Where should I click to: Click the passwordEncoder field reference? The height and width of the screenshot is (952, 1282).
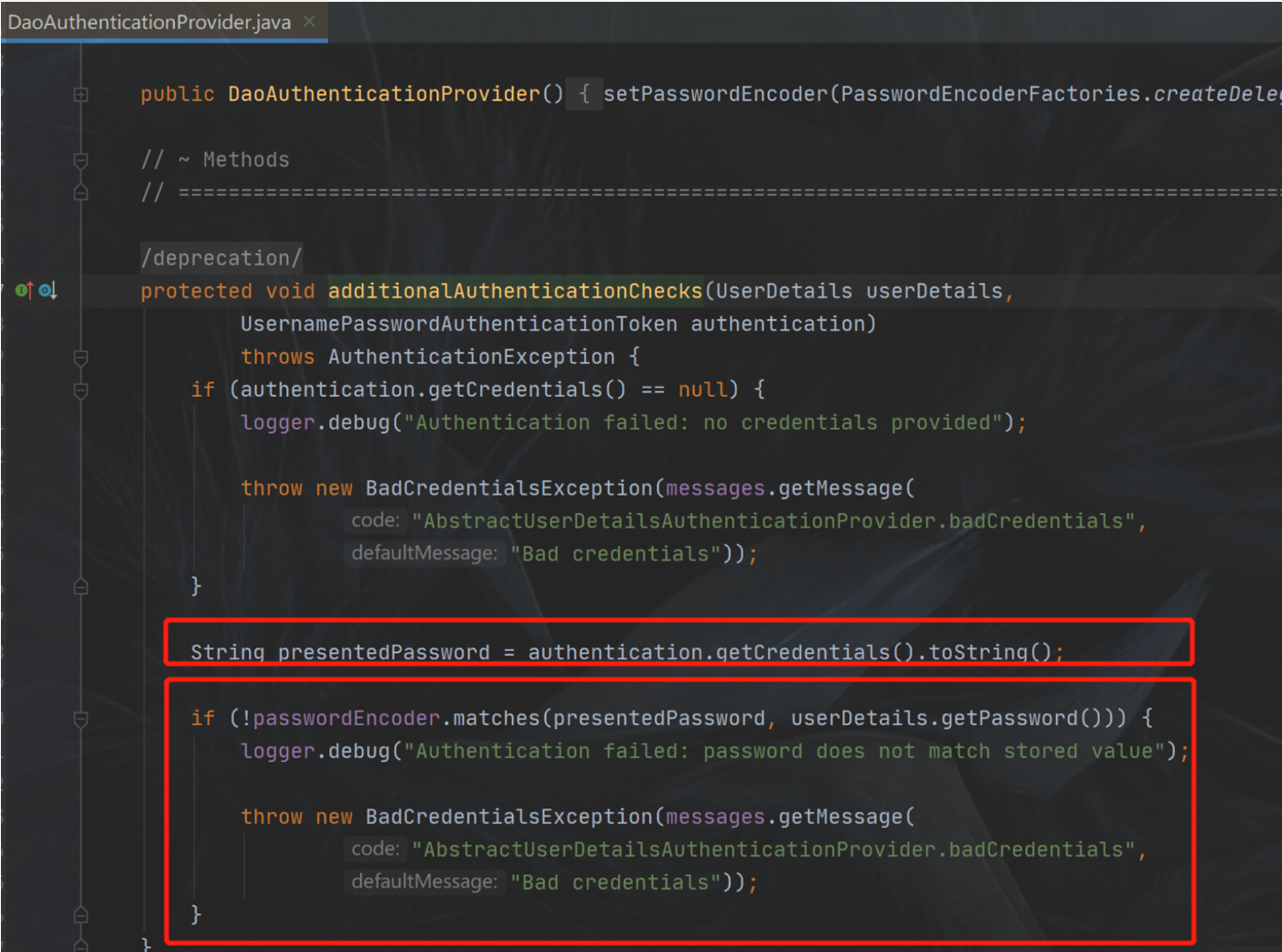tap(347, 718)
